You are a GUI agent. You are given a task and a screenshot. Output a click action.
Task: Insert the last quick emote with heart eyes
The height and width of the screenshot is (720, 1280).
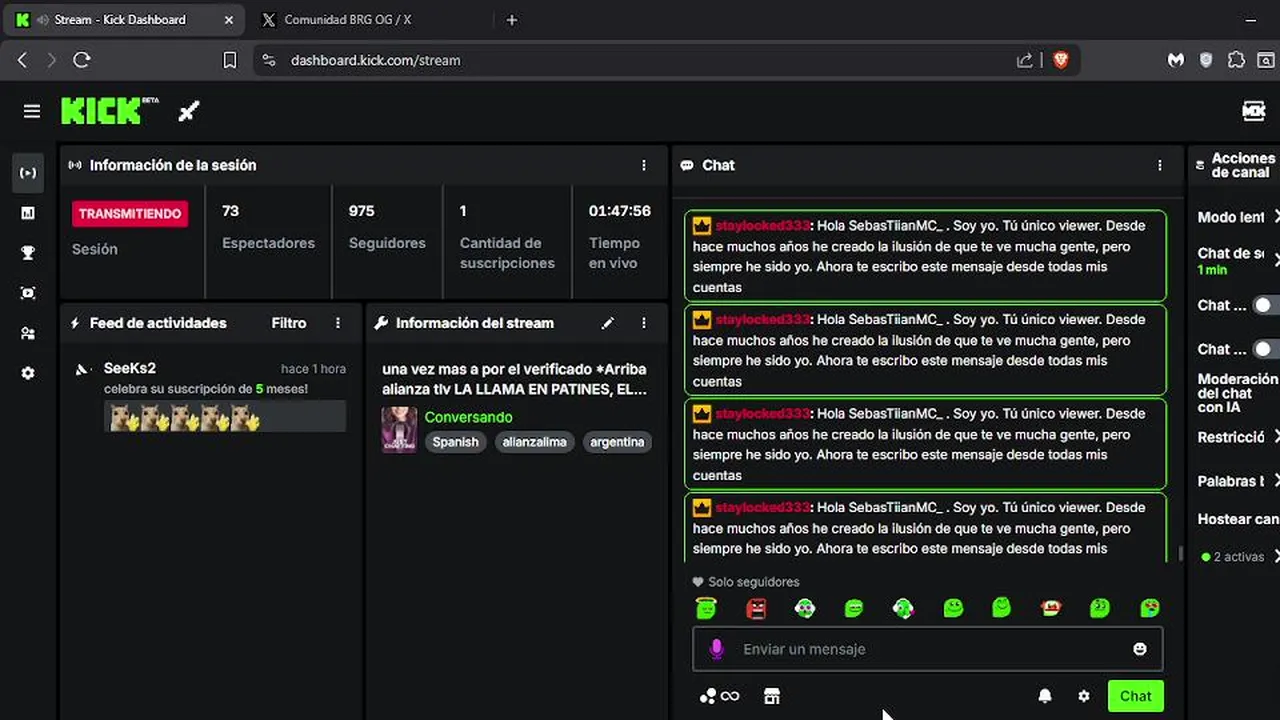point(1150,608)
